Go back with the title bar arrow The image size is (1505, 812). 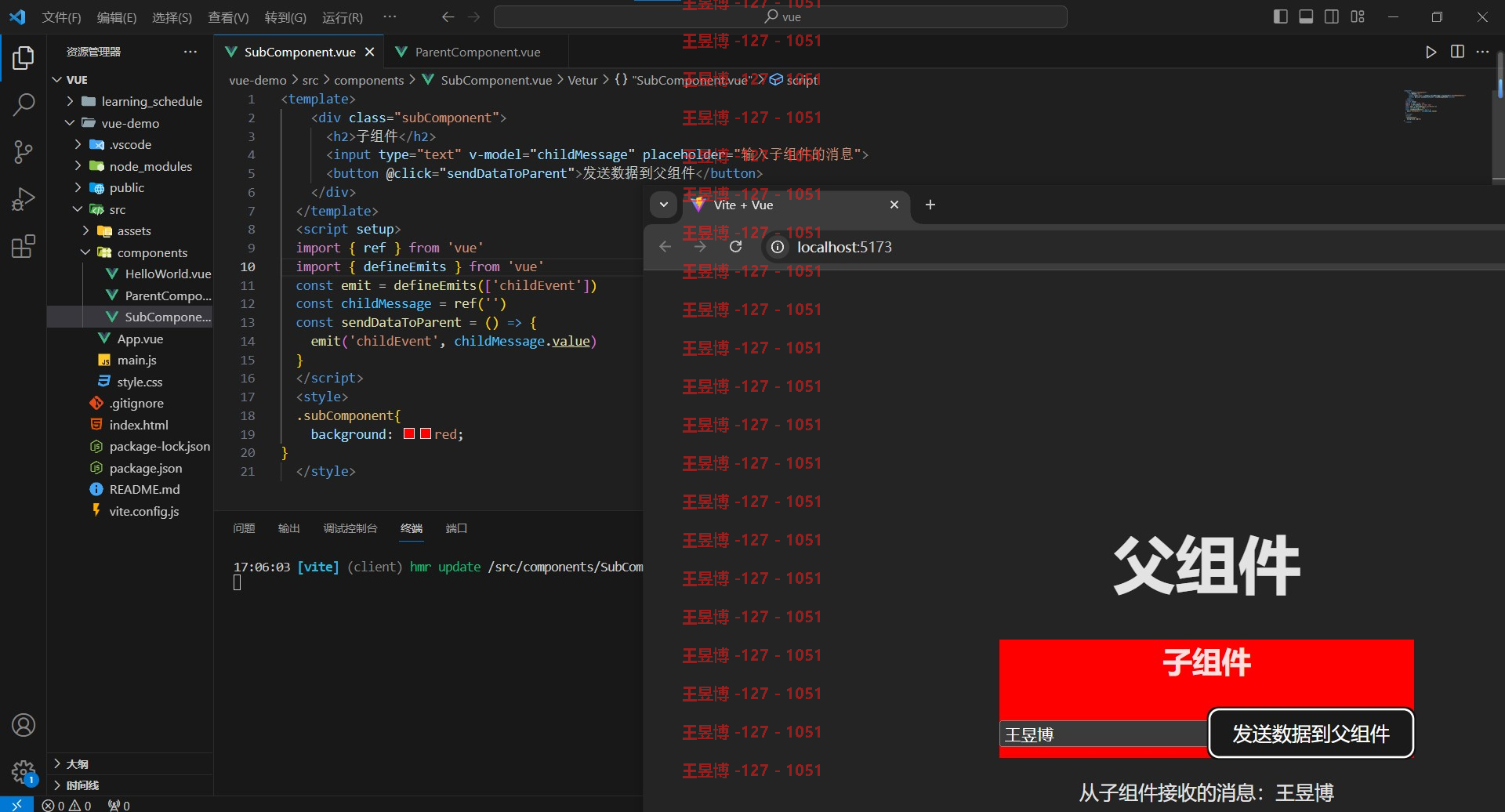[x=448, y=17]
